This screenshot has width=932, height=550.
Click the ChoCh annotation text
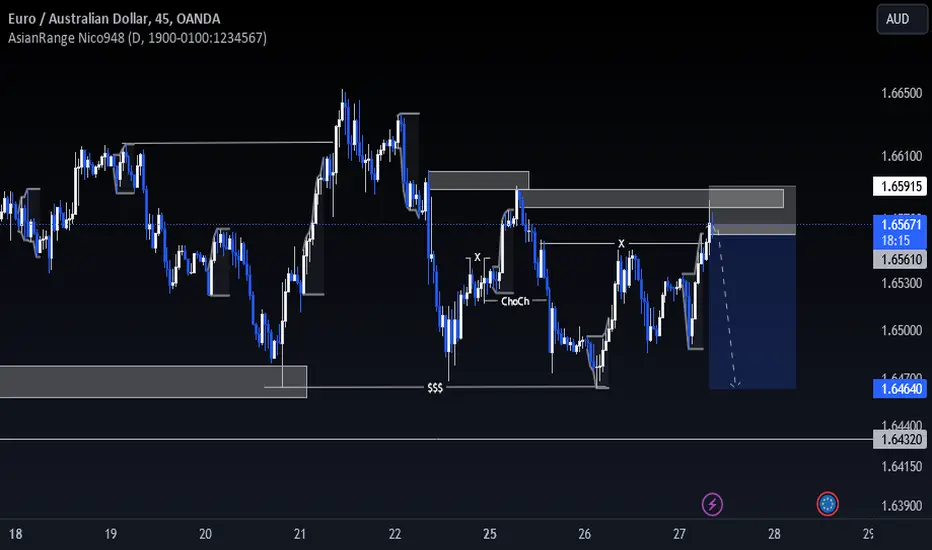[515, 301]
